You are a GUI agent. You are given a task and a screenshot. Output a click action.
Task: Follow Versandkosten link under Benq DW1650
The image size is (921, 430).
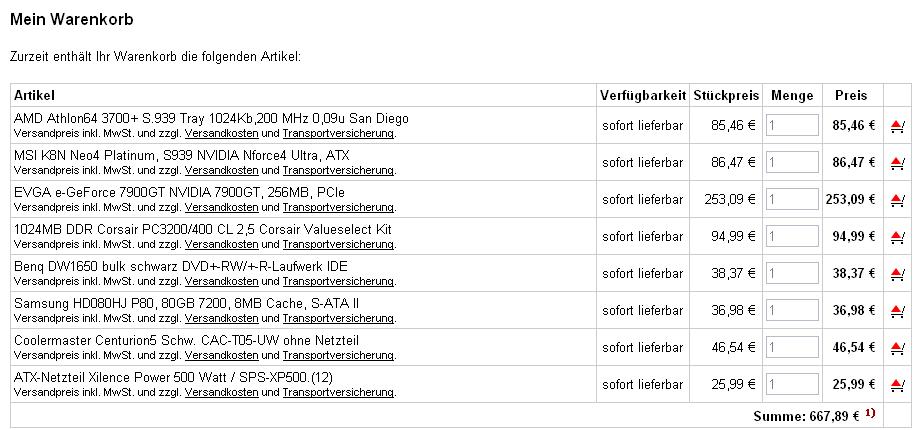pyautogui.click(x=221, y=281)
